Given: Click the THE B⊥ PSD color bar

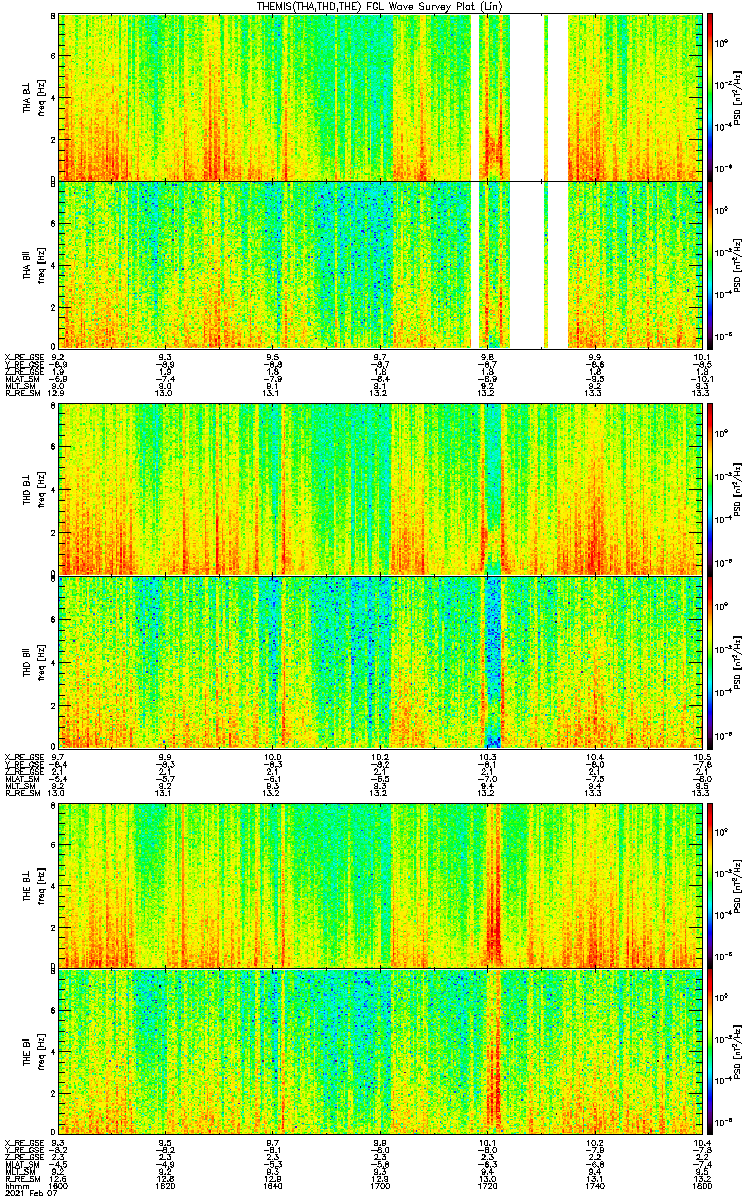Looking at the screenshot, I should coord(710,884).
